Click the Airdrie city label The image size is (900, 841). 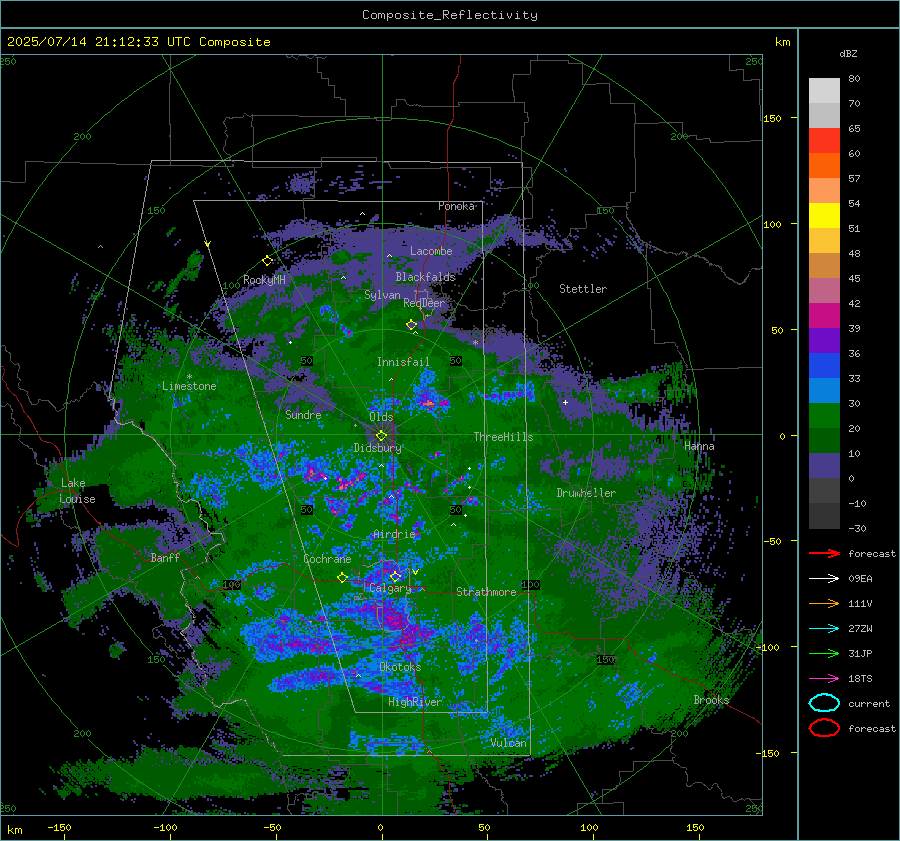tap(394, 534)
